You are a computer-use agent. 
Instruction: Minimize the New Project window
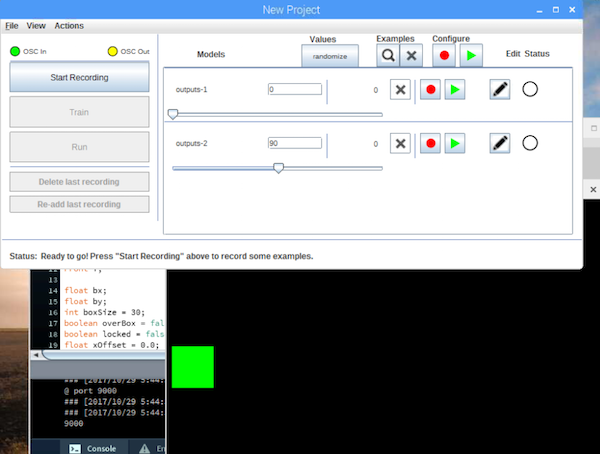[540, 10]
